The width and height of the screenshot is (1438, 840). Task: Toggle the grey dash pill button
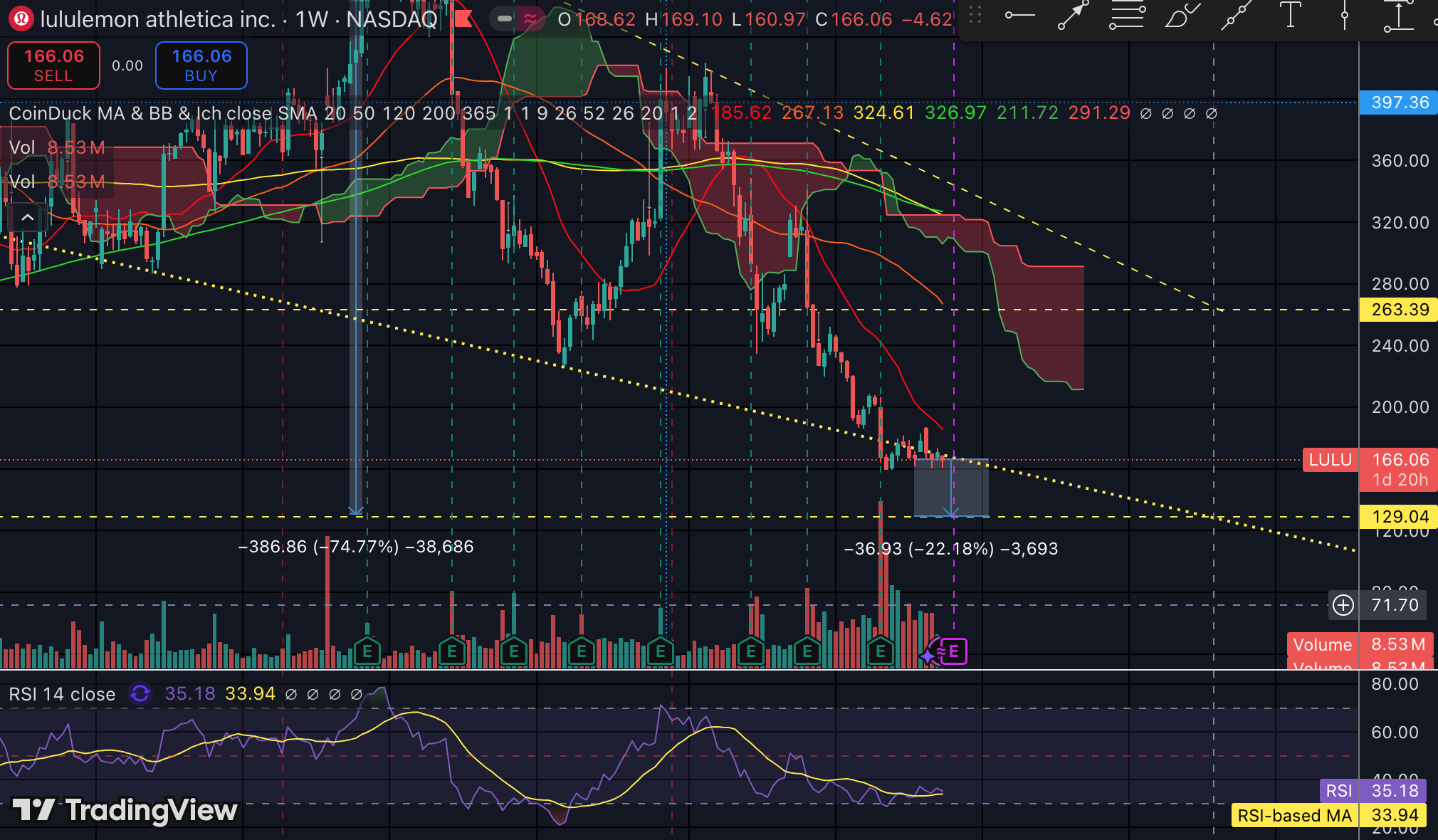click(x=504, y=19)
